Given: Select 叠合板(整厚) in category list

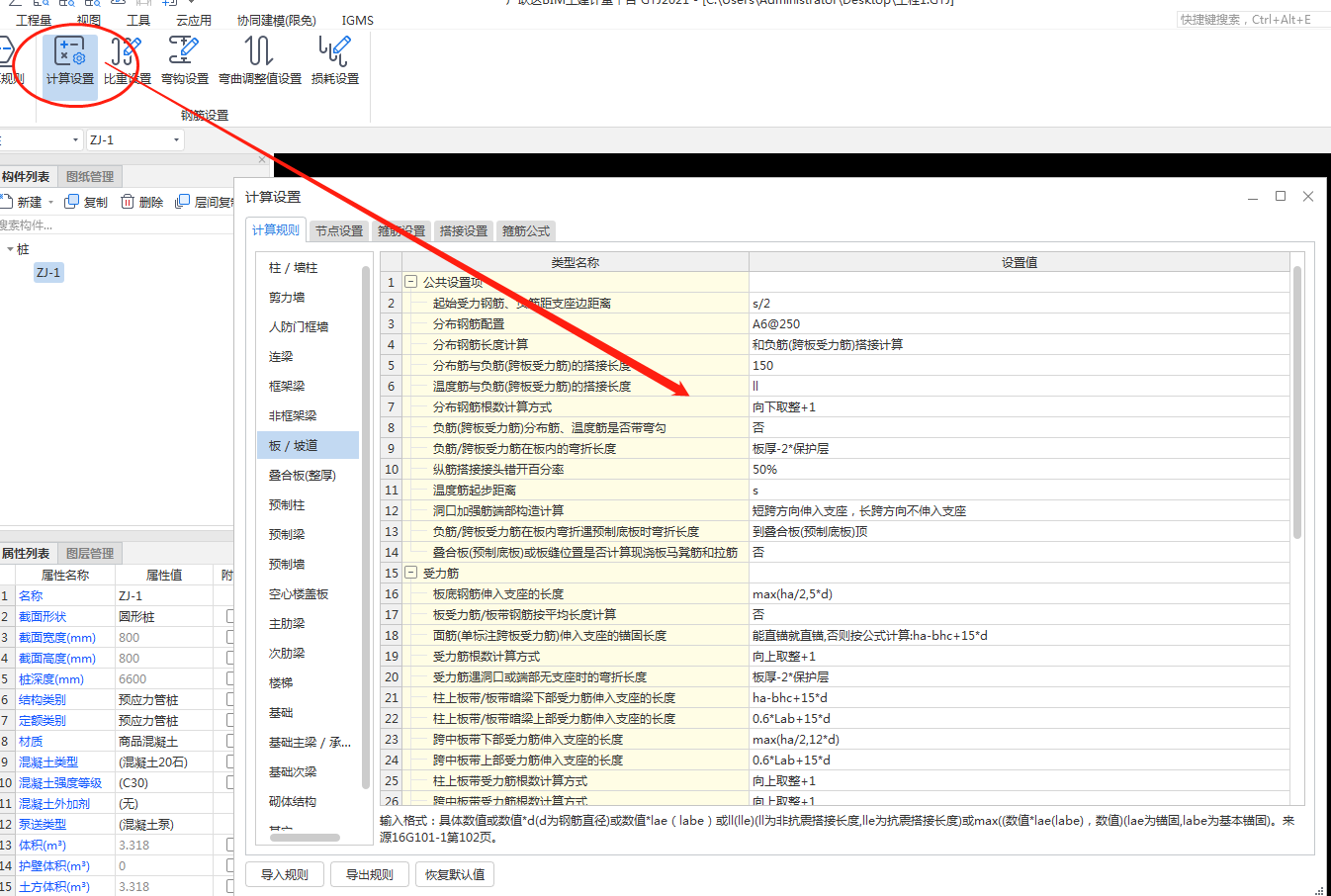Looking at the screenshot, I should click(307, 475).
